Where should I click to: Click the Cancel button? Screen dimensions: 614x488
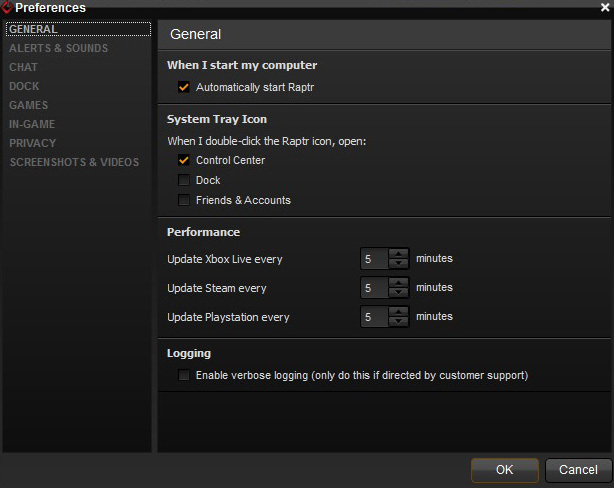click(578, 470)
